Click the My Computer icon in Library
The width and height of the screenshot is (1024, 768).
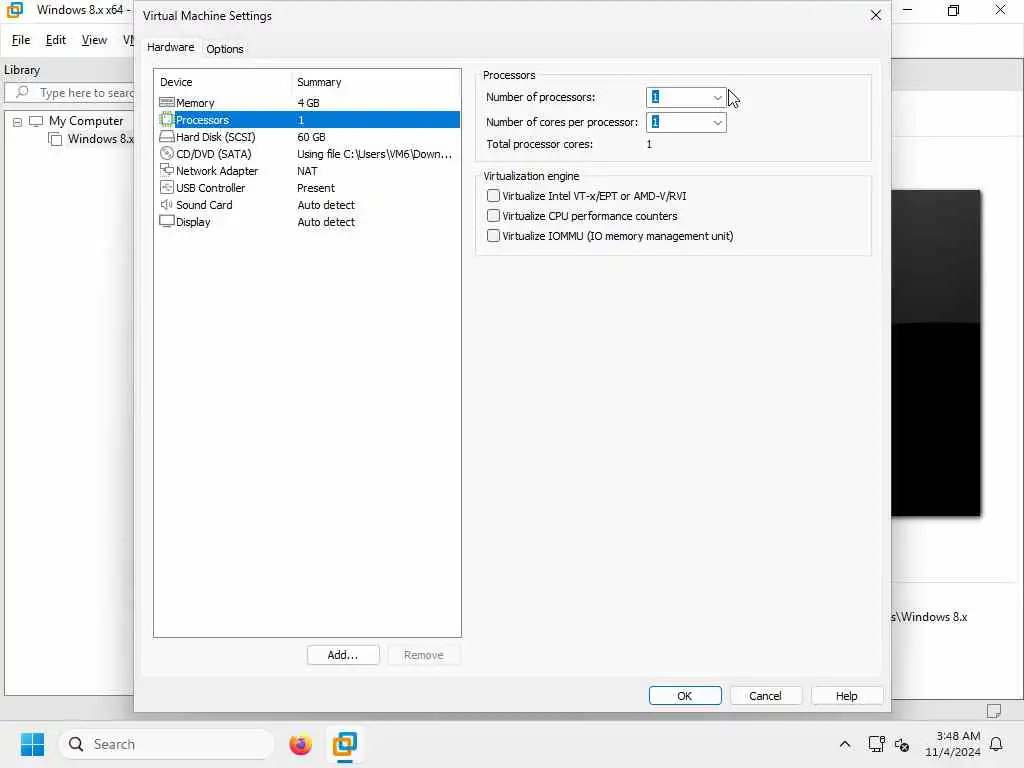click(x=36, y=121)
